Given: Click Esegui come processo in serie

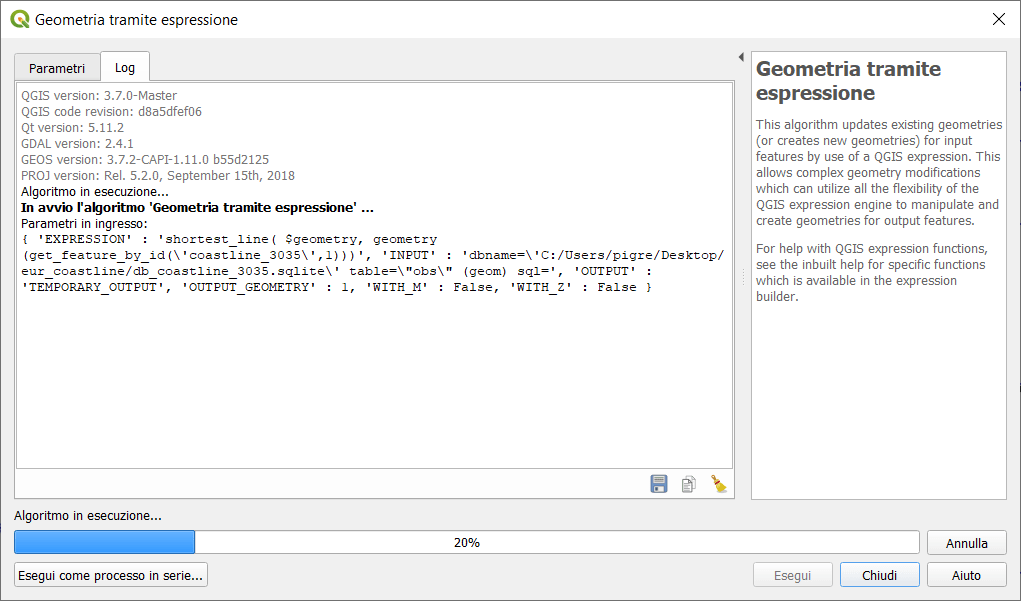Looking at the screenshot, I should [111, 575].
